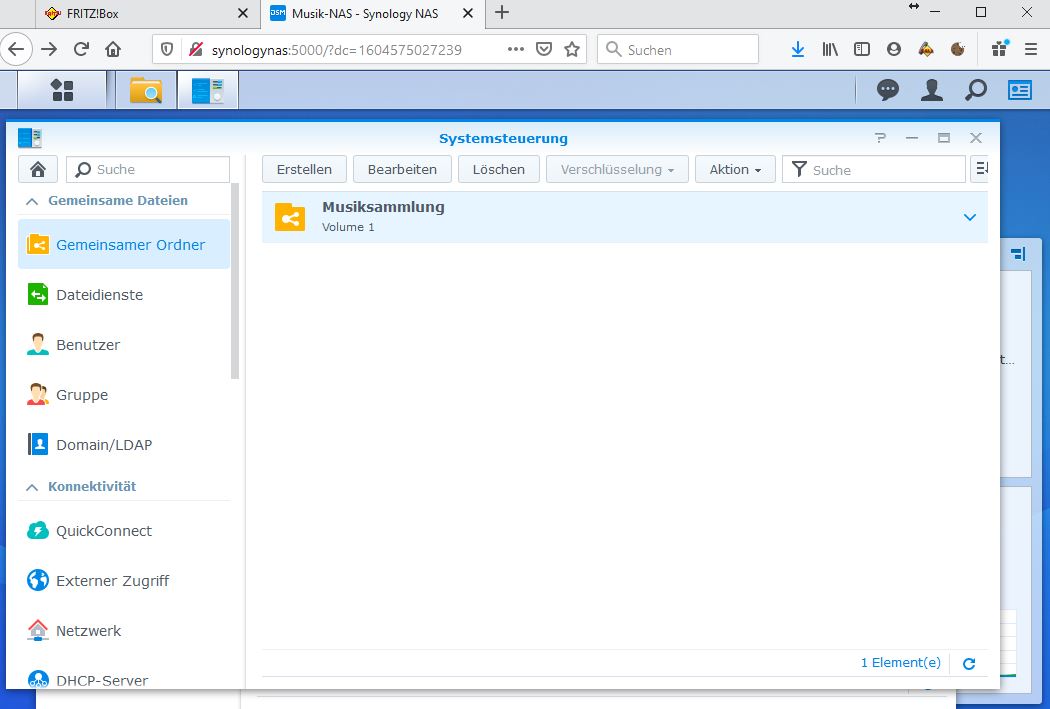Image resolution: width=1050 pixels, height=709 pixels.
Task: Focus the Firefox Suchen search box
Action: pyautogui.click(x=678, y=49)
